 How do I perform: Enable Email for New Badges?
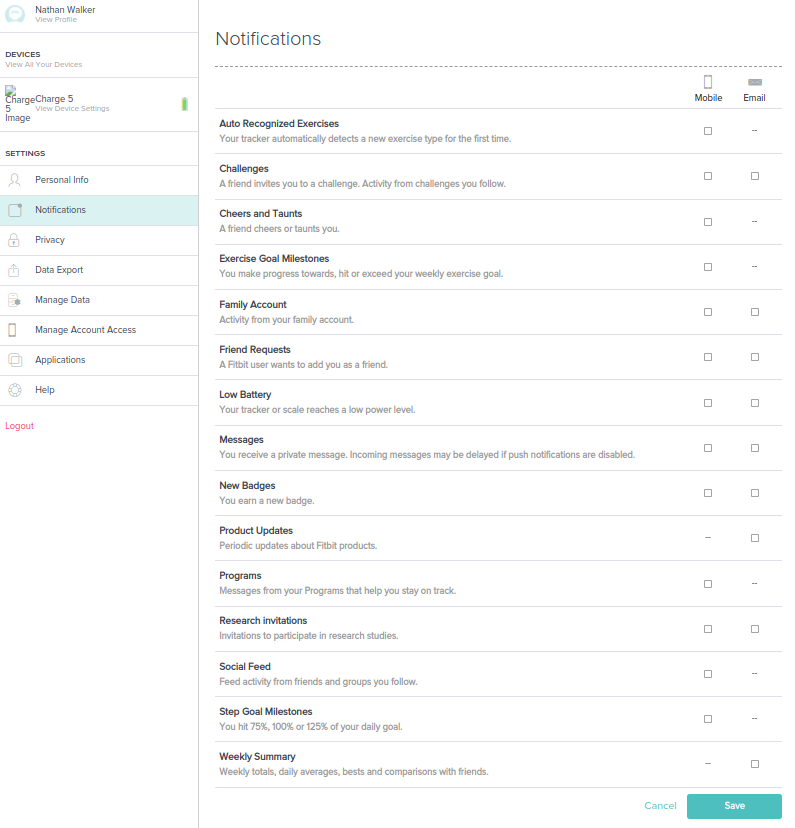(x=755, y=493)
